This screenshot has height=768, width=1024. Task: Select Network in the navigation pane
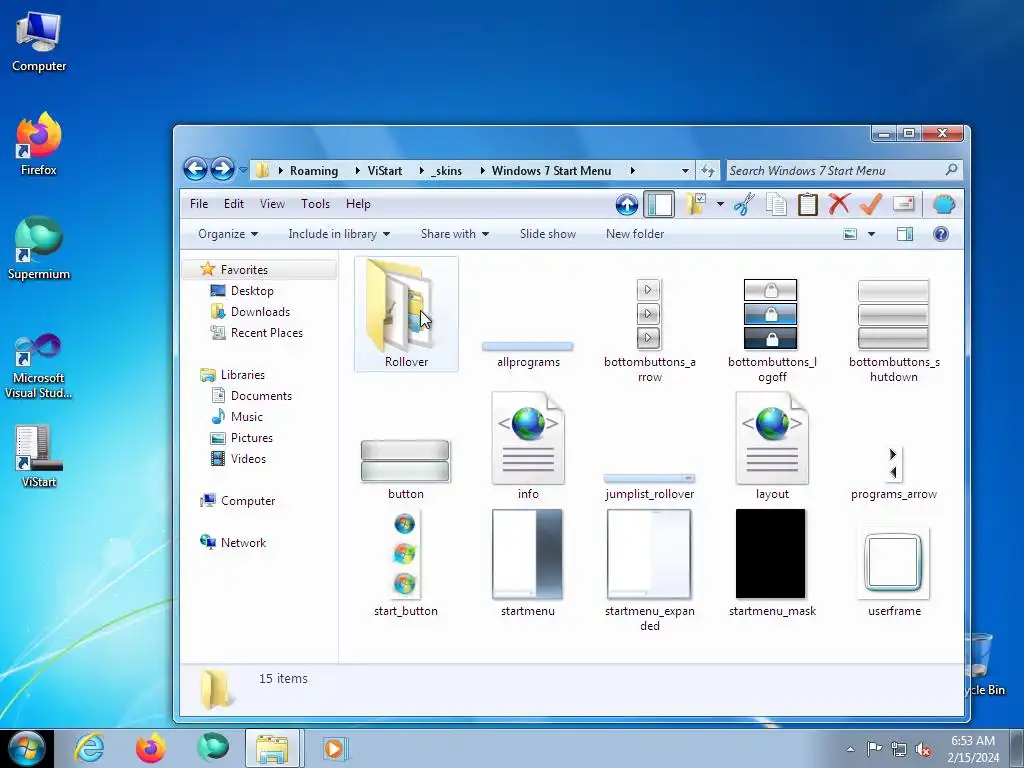243,543
